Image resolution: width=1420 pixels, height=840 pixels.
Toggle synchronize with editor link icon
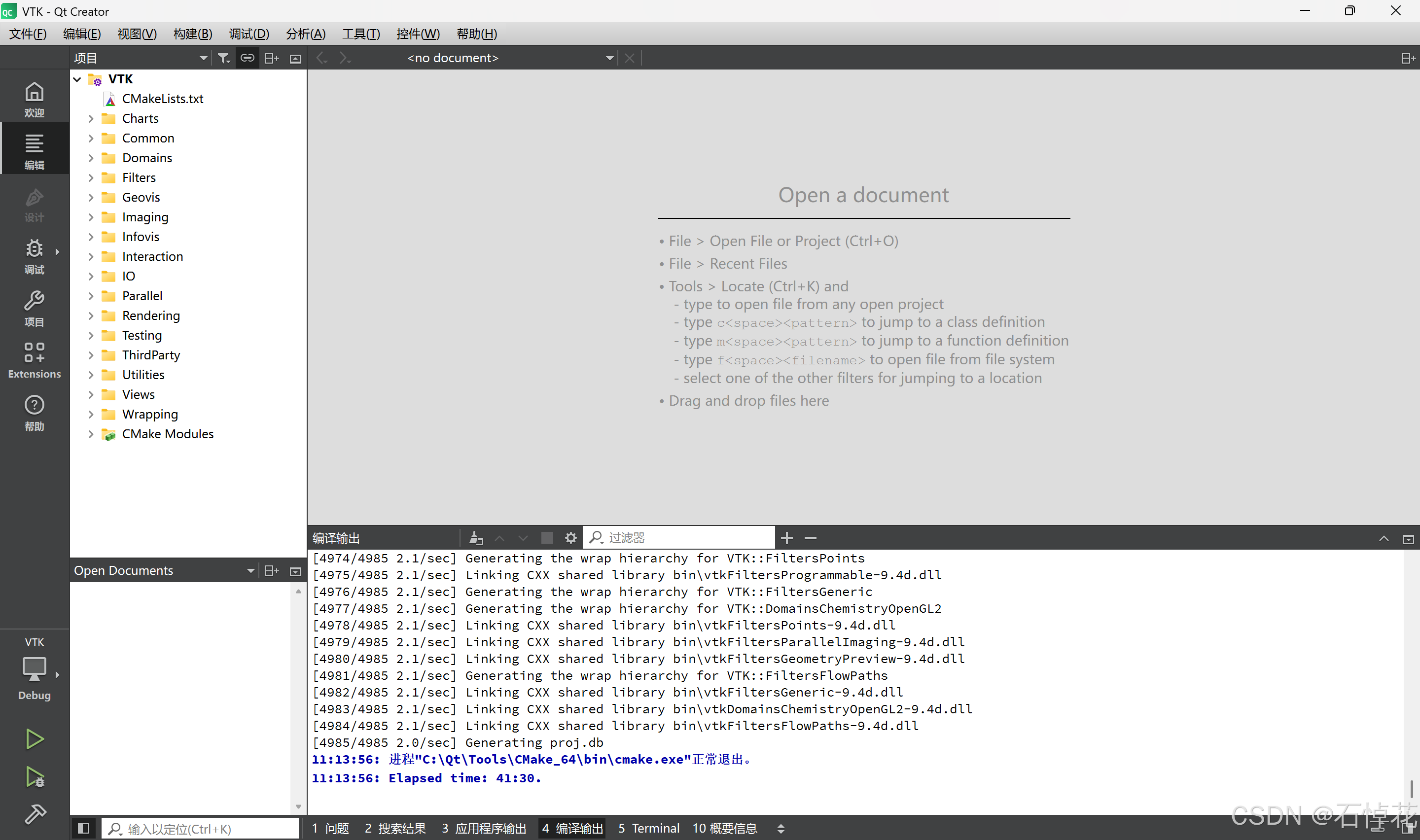pos(248,58)
